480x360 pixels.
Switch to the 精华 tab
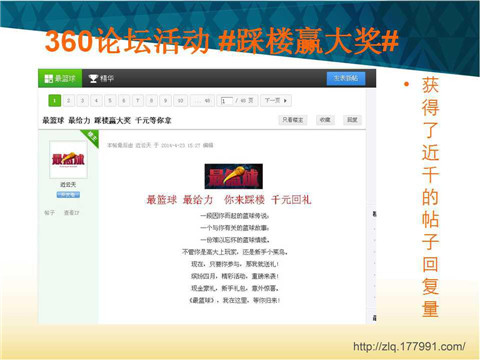click(101, 79)
